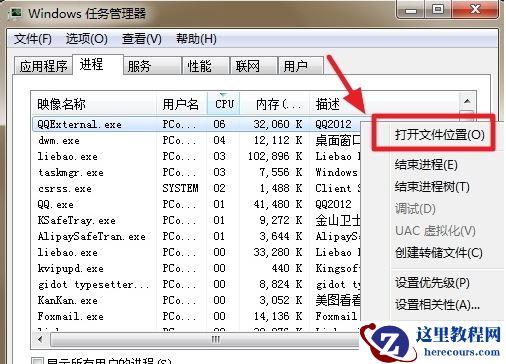
Task: Choose 设置相关性(A)... in context menu
Action: click(437, 305)
